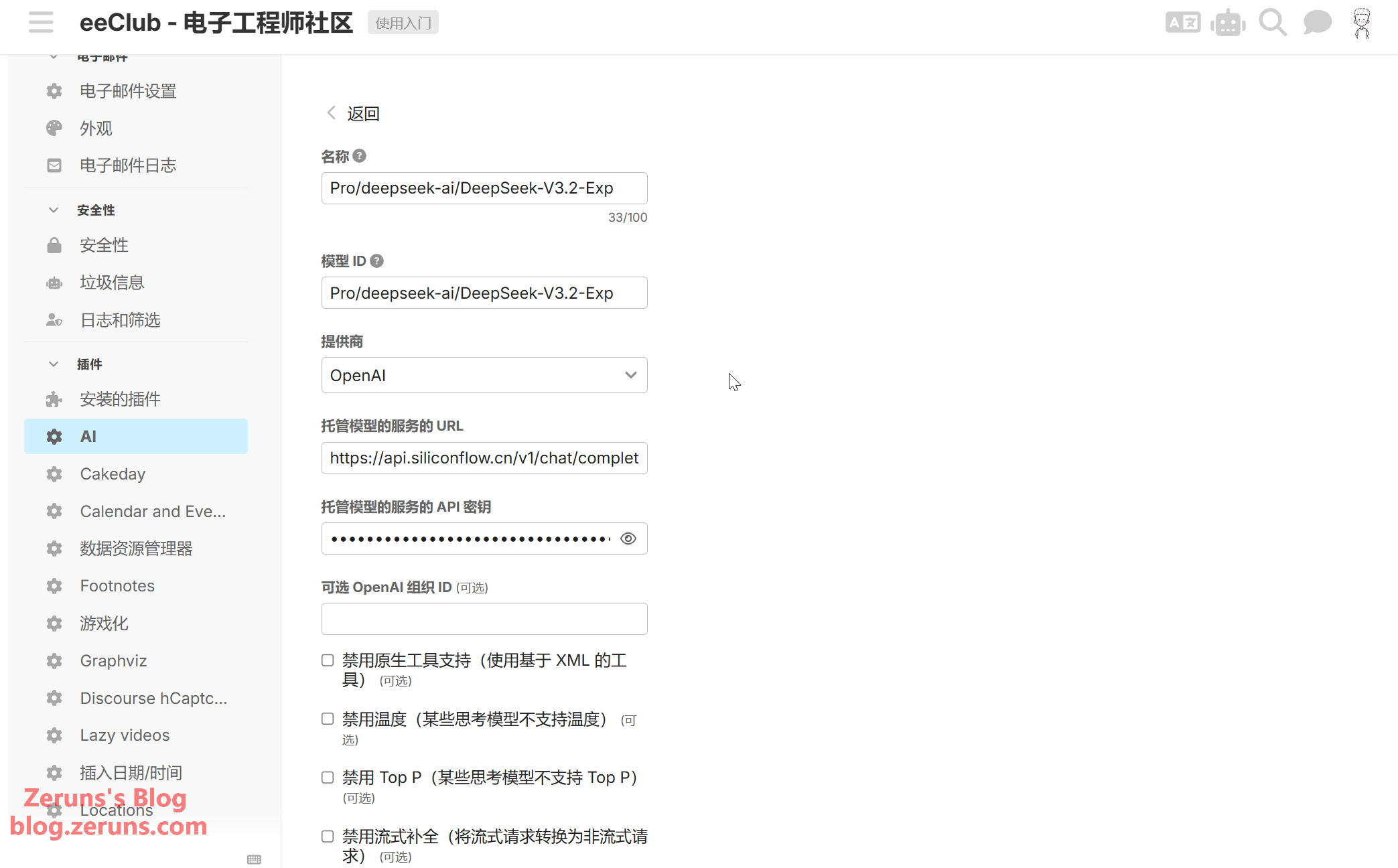This screenshot has width=1398, height=868.
Task: Tick the 禁用 Top P checkbox
Action: 328,778
